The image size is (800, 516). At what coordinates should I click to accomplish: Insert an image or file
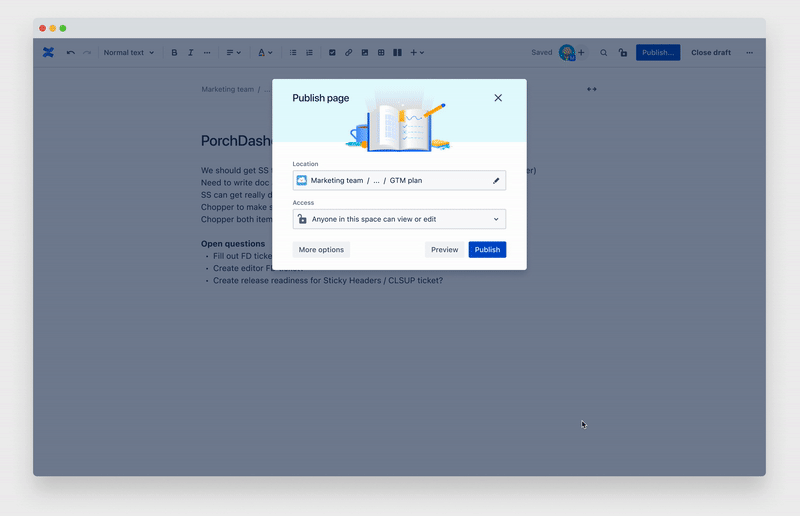tap(365, 53)
